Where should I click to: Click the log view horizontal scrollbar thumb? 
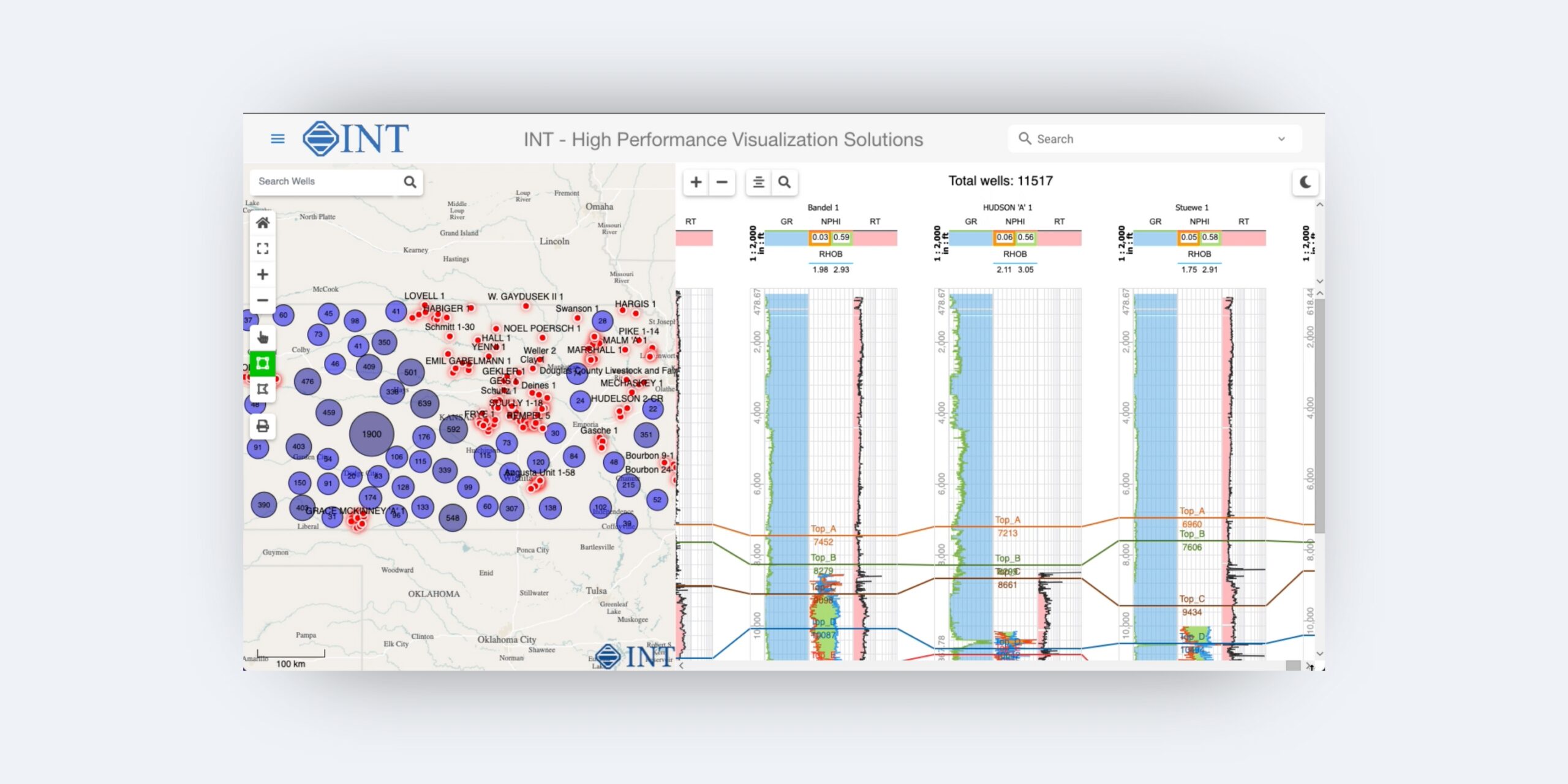coord(1293,666)
